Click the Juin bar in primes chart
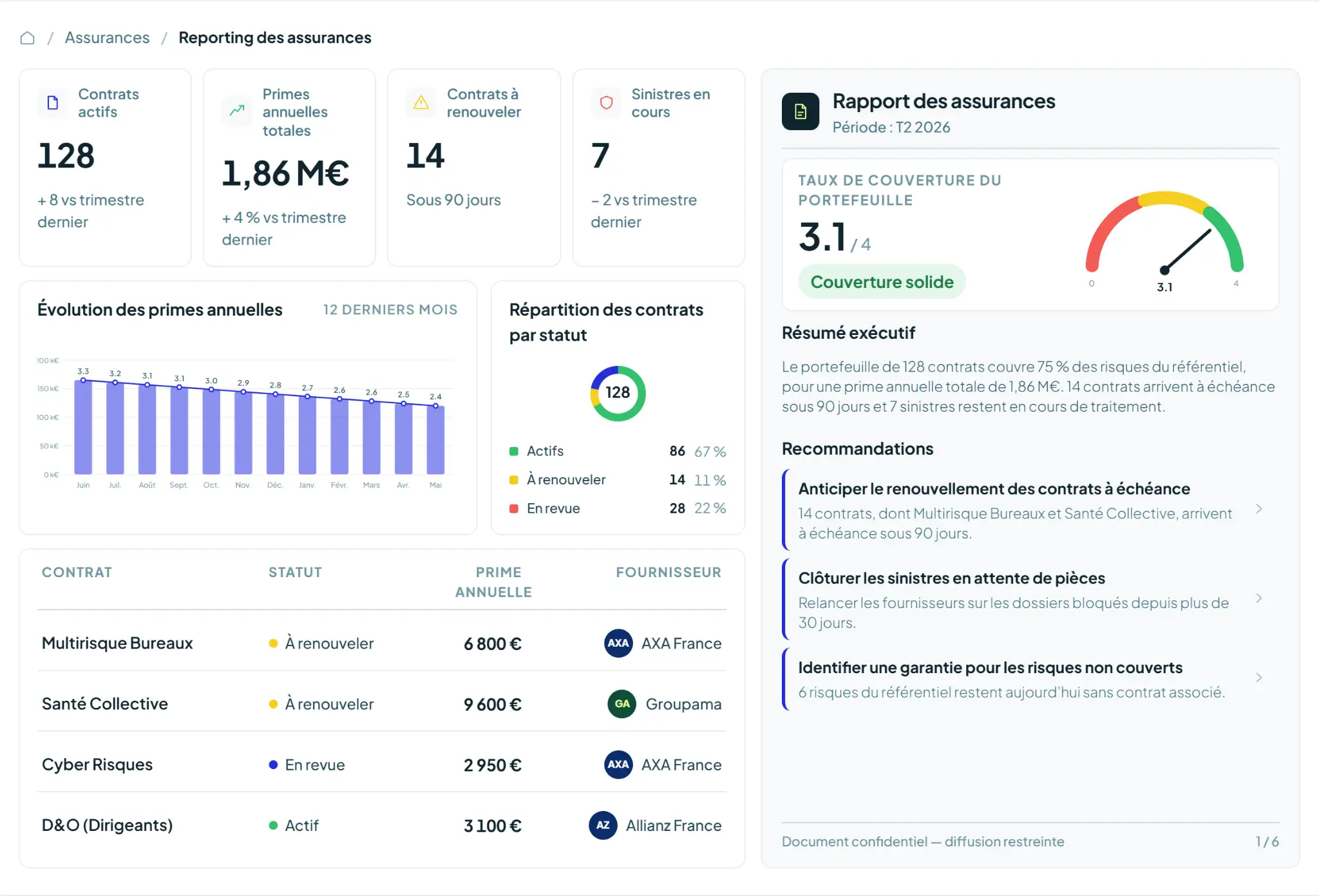 (83, 428)
